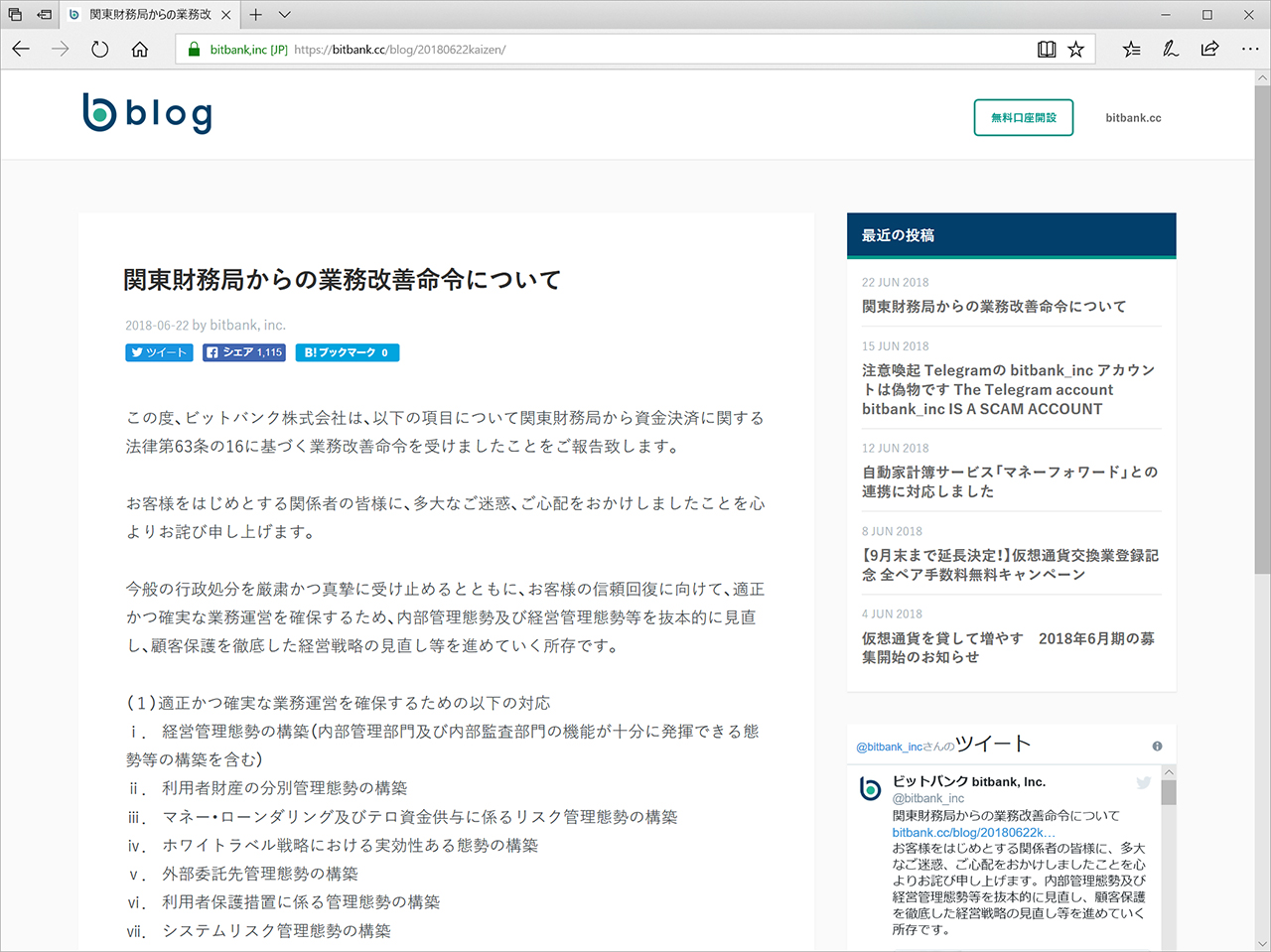
Task: Refresh the page with the reload icon
Action: click(99, 48)
